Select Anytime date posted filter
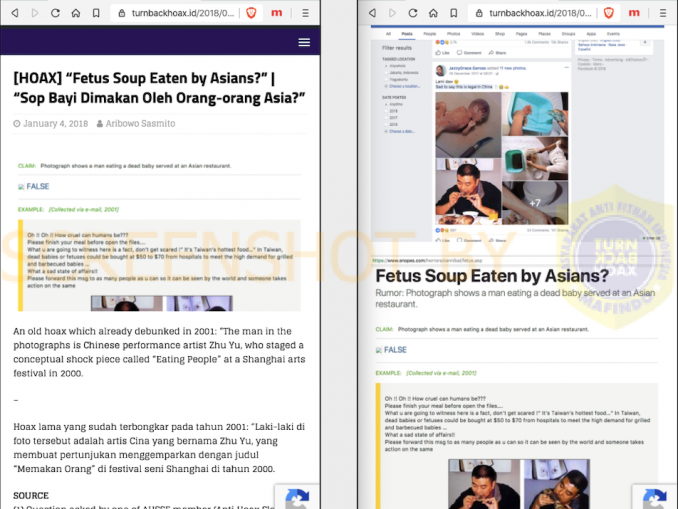The image size is (678, 509). [386, 104]
